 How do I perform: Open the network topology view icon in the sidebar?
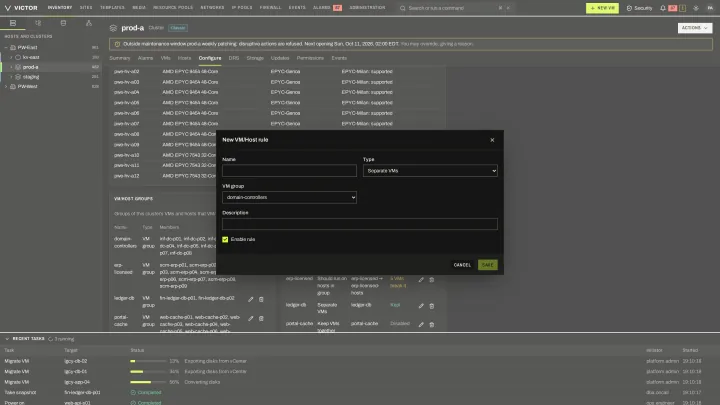pyautogui.click(x=89, y=23)
